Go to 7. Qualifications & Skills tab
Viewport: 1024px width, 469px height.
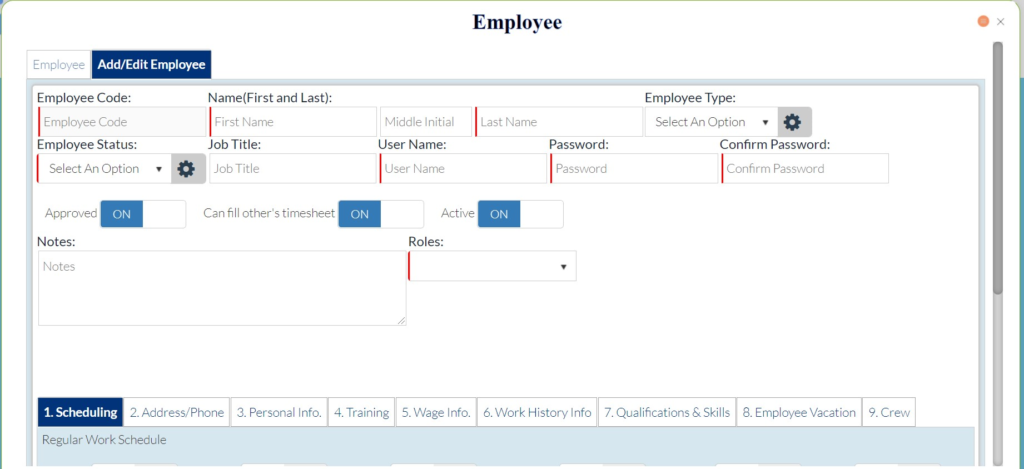(667, 412)
